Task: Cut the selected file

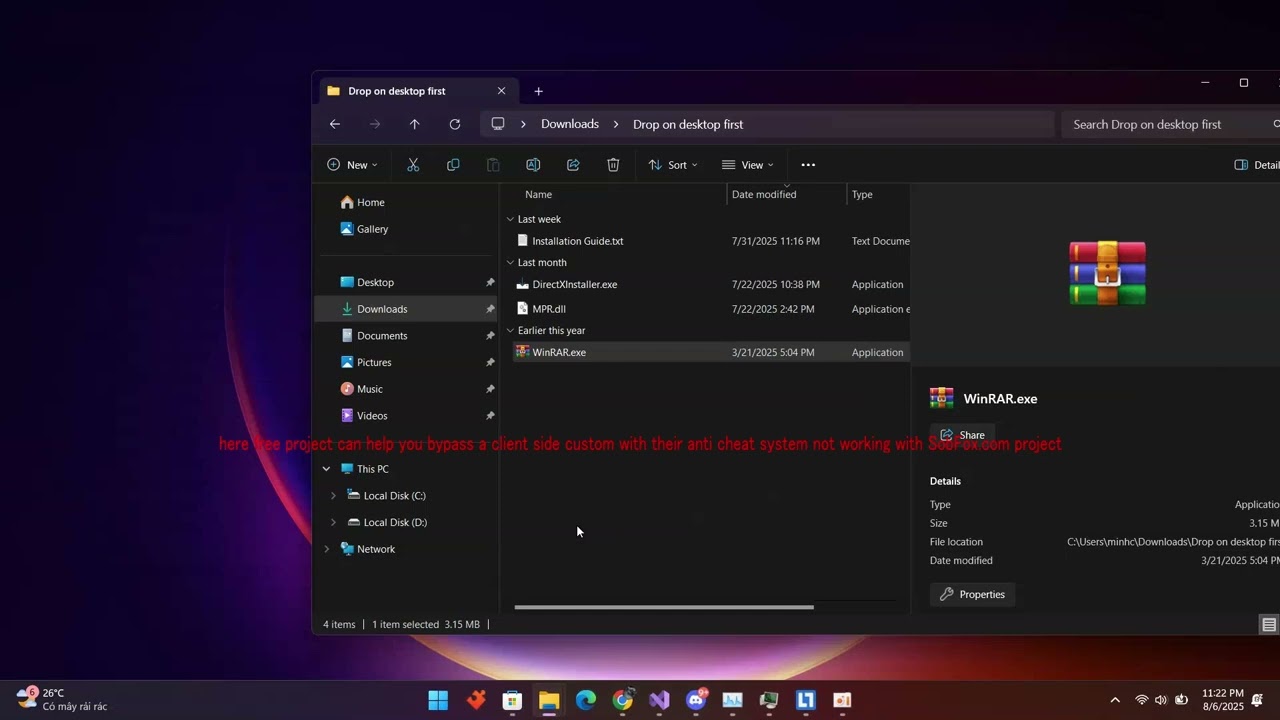Action: (413, 165)
